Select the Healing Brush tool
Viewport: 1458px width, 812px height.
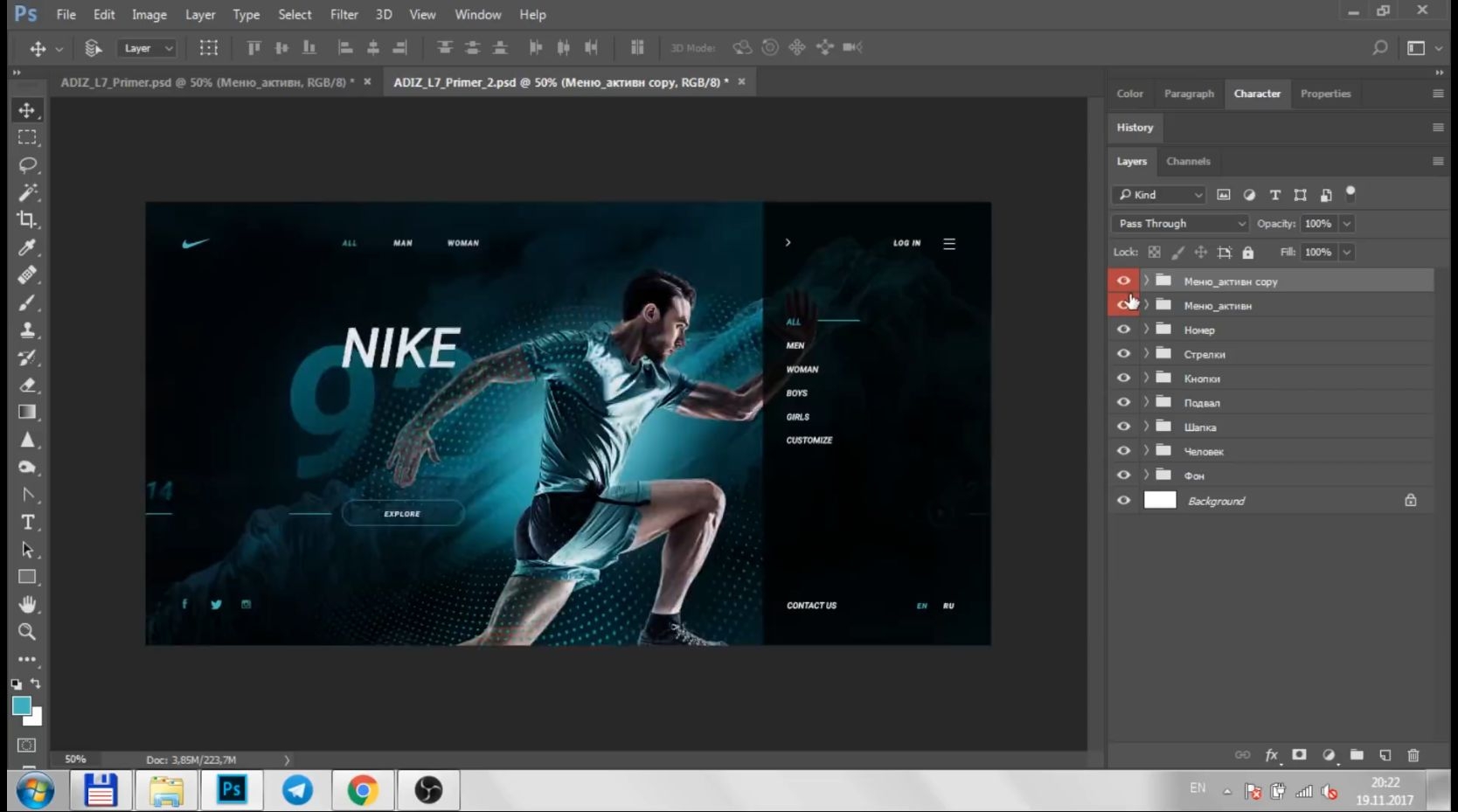[27, 274]
